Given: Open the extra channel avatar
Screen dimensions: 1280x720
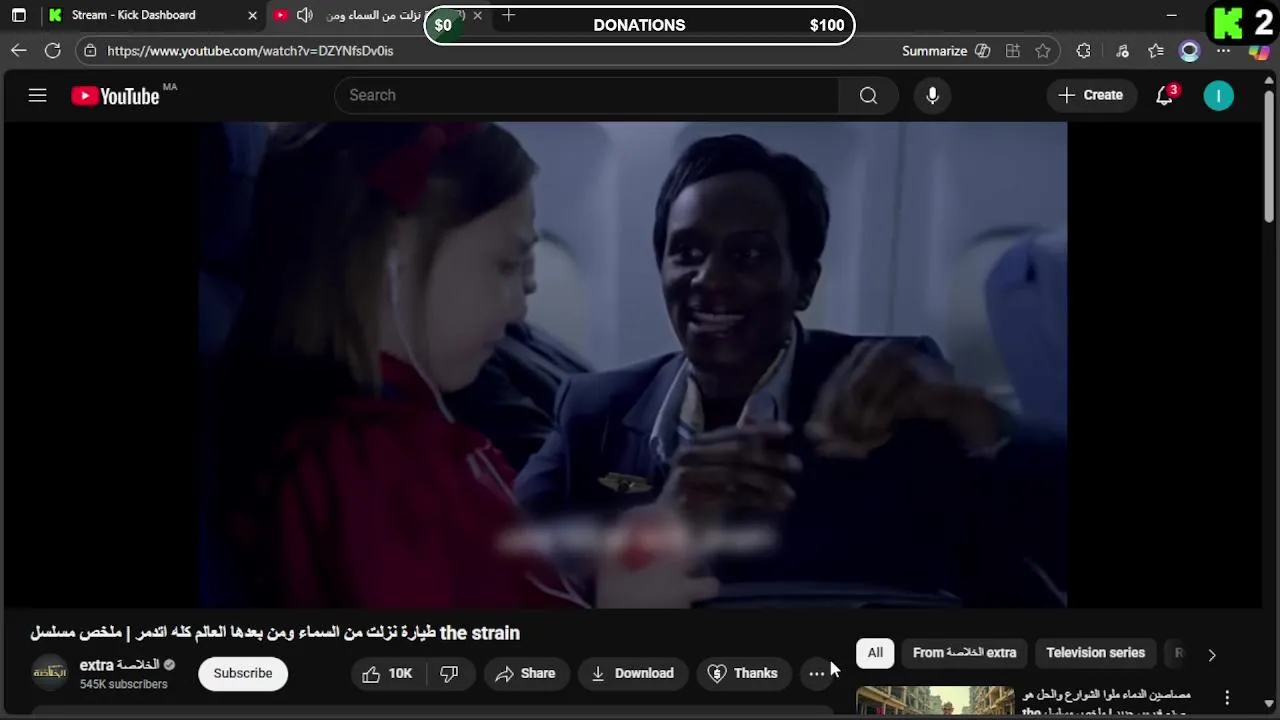Looking at the screenshot, I should click(x=50, y=673).
